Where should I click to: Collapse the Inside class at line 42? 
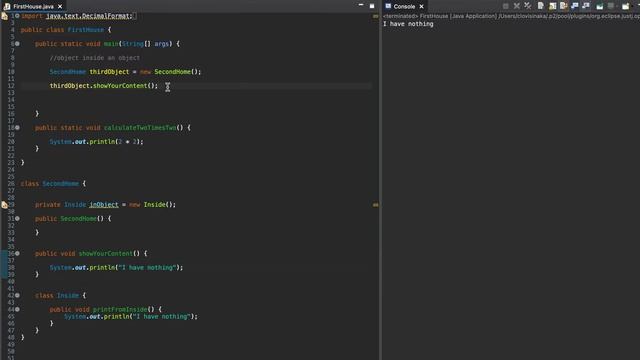17,295
